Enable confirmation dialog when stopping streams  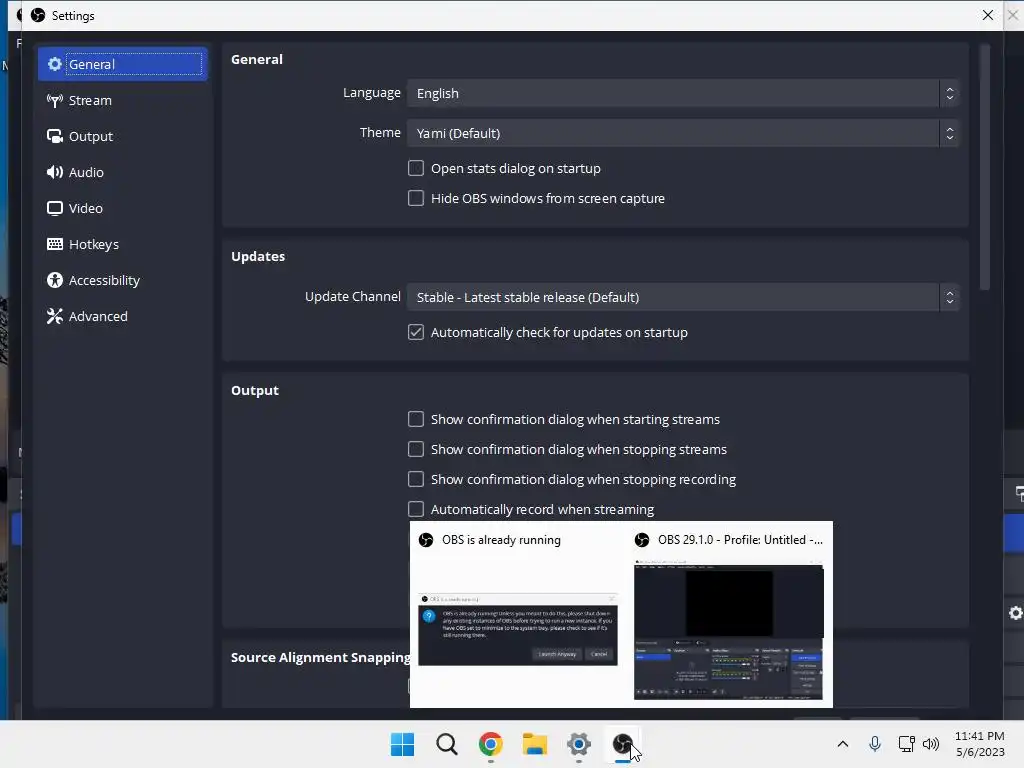tap(416, 449)
